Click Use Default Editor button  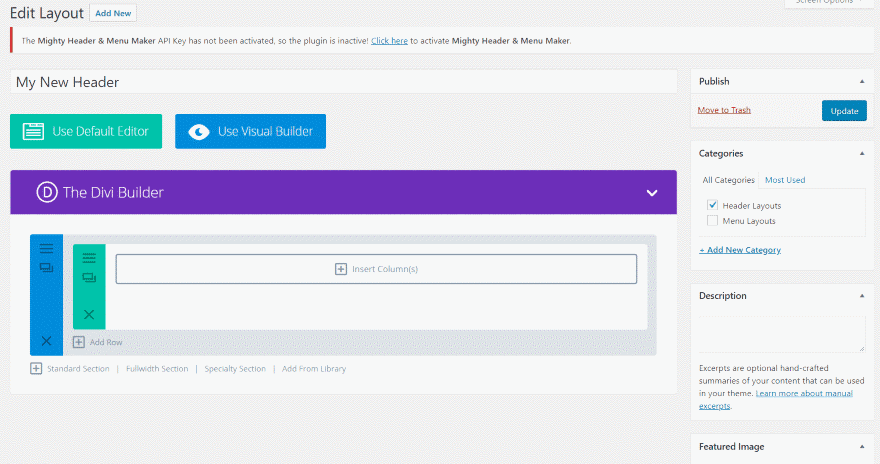click(86, 131)
